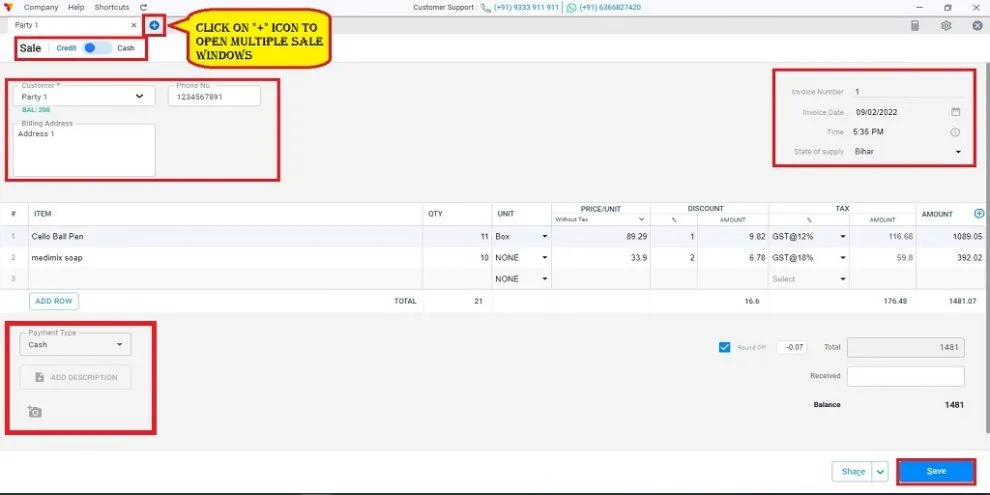The image size is (990, 495).
Task: Click the vertical scrollbar on the right
Action: tap(986, 246)
